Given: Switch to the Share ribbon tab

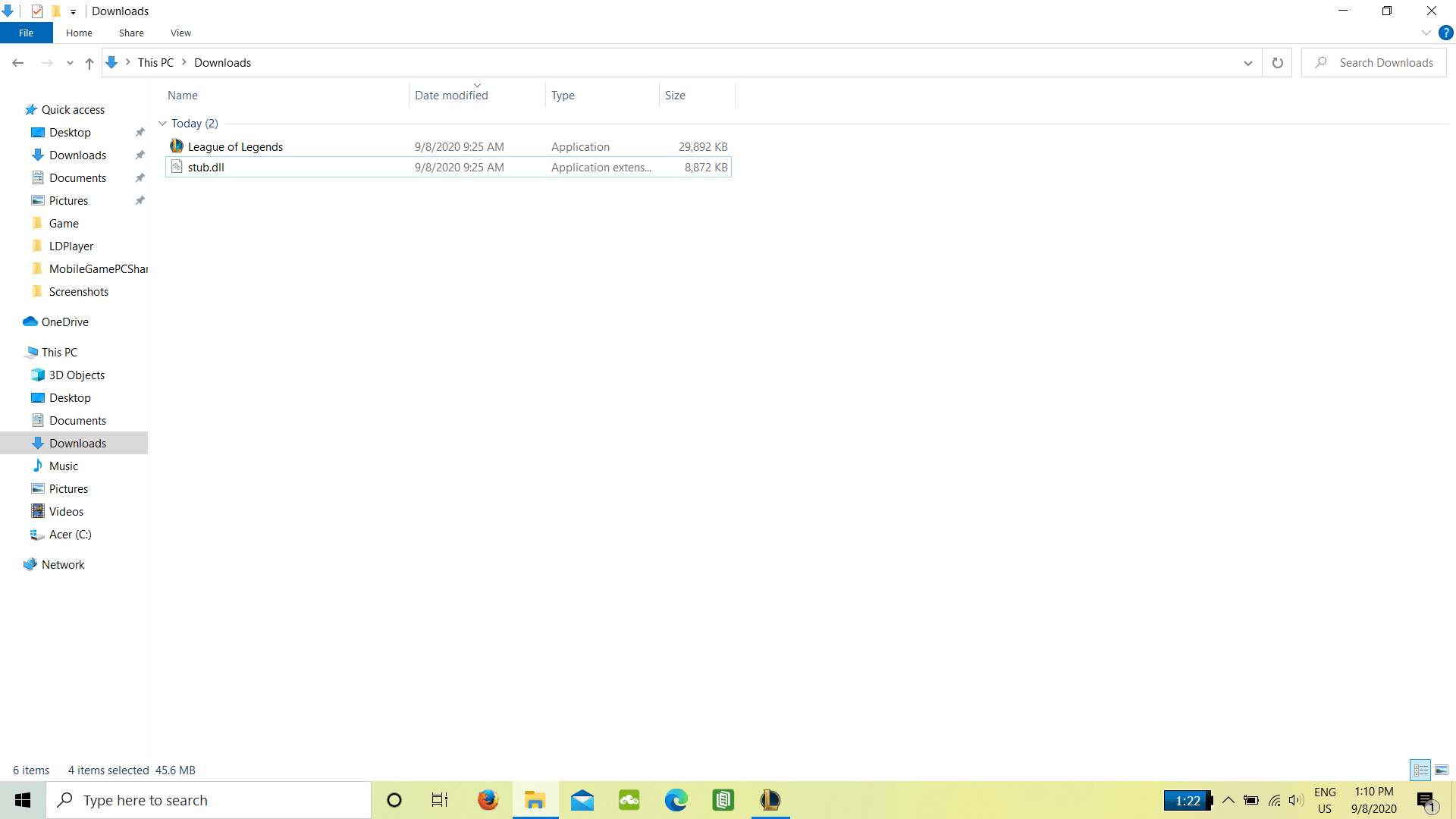Looking at the screenshot, I should (x=131, y=33).
